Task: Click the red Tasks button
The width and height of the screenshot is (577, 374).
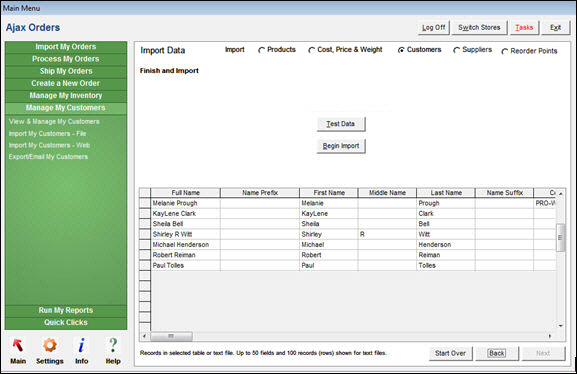Action: tap(524, 28)
